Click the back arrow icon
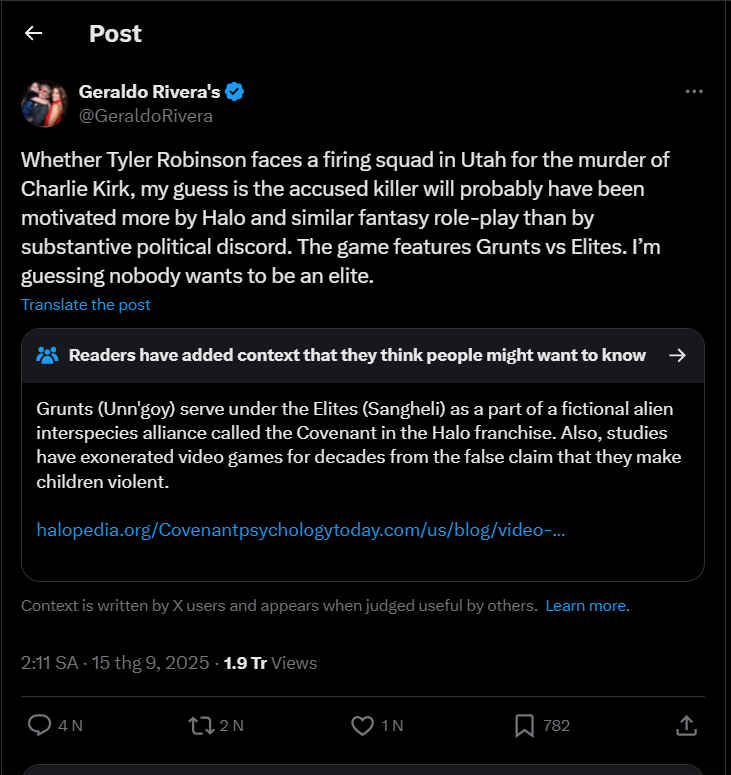731x775 pixels. [34, 33]
